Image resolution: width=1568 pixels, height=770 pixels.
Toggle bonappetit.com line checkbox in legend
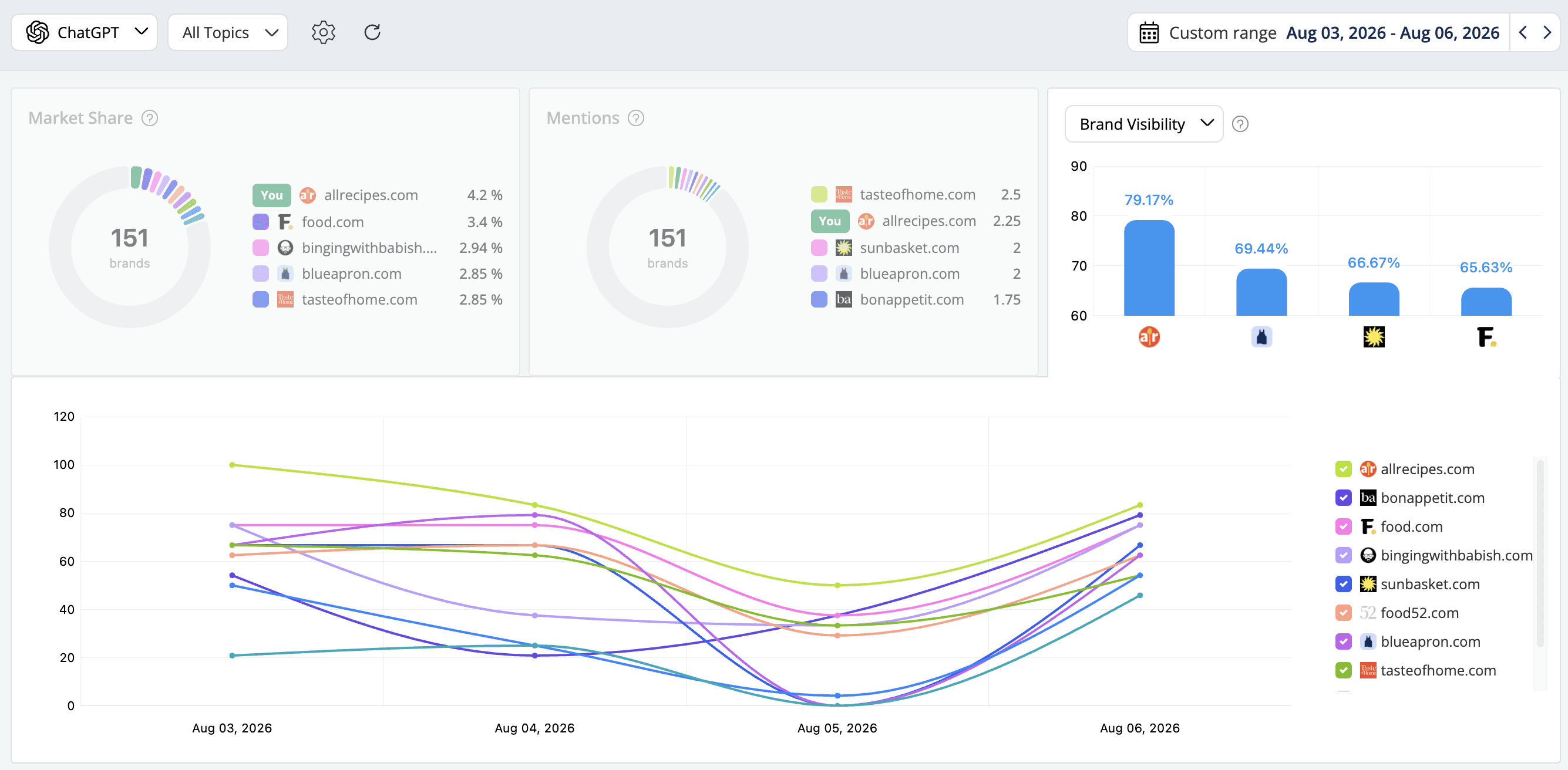tap(1344, 498)
